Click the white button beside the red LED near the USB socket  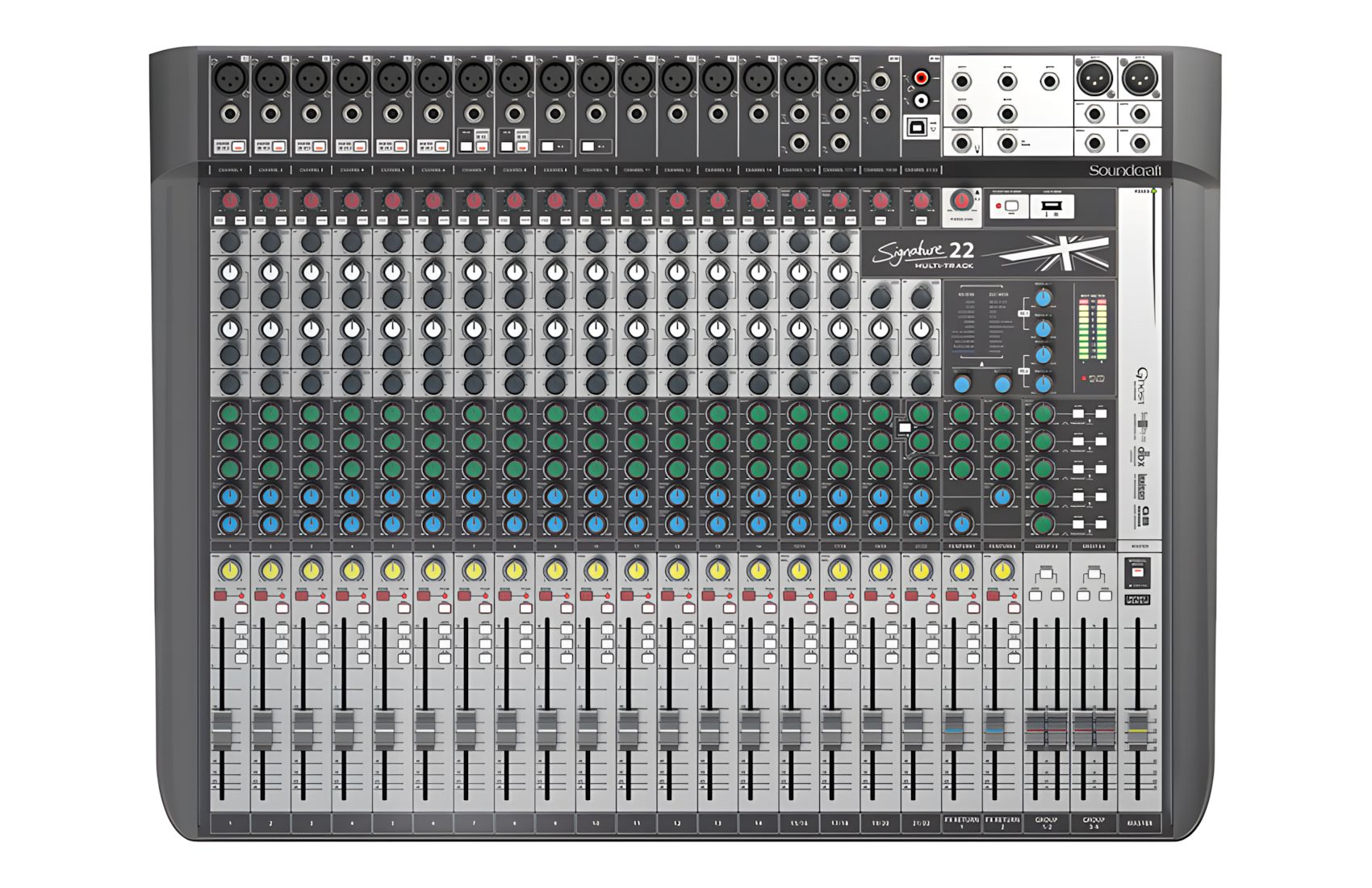[x=1011, y=207]
